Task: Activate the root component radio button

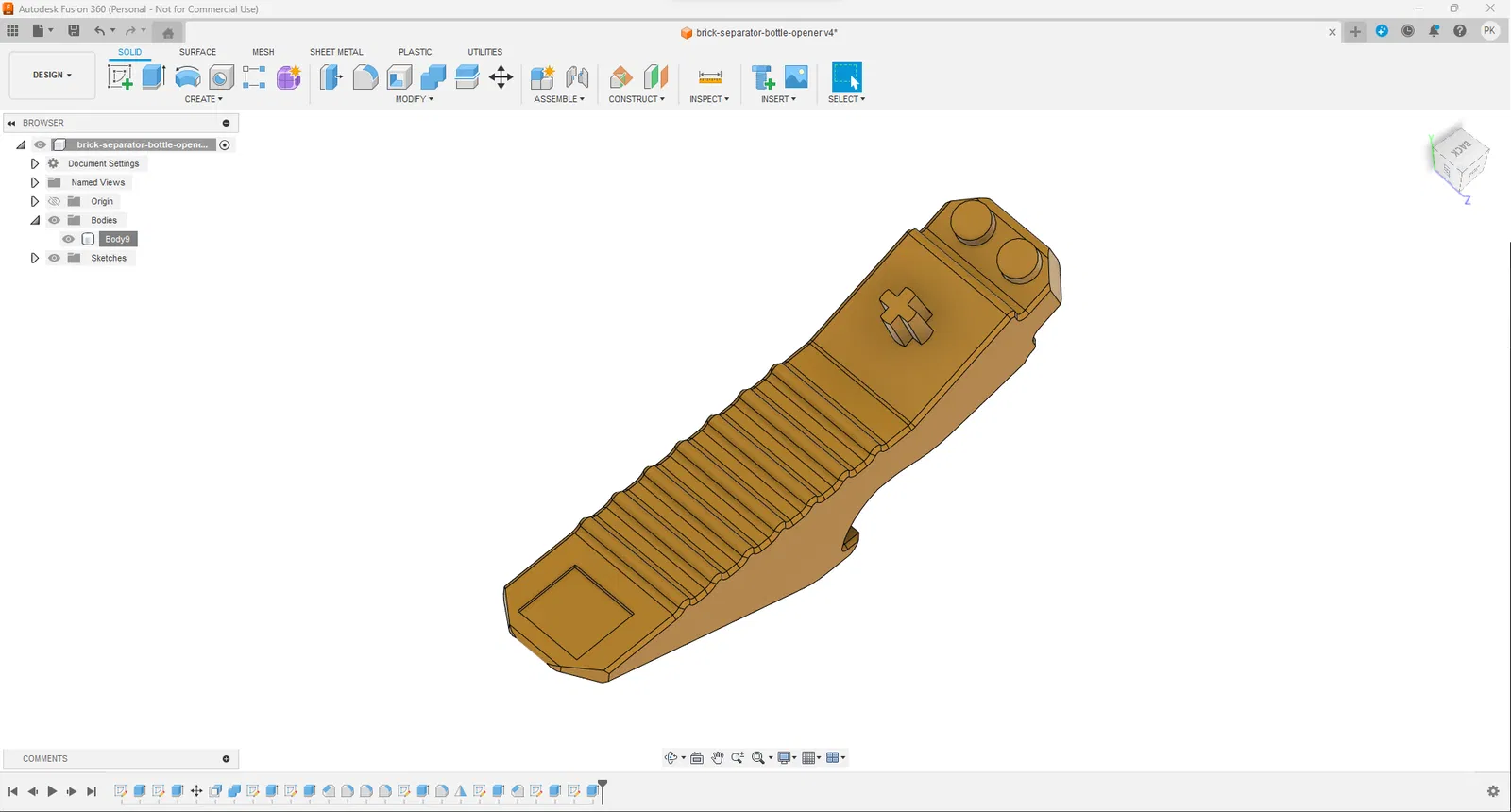Action: click(x=225, y=144)
